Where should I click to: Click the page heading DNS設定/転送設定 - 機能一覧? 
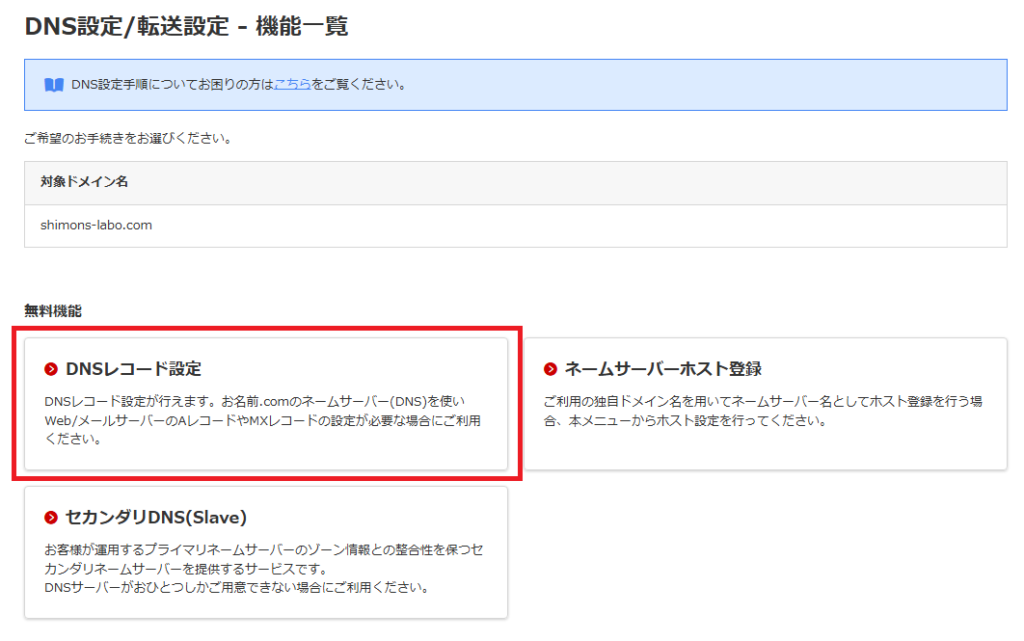186,27
